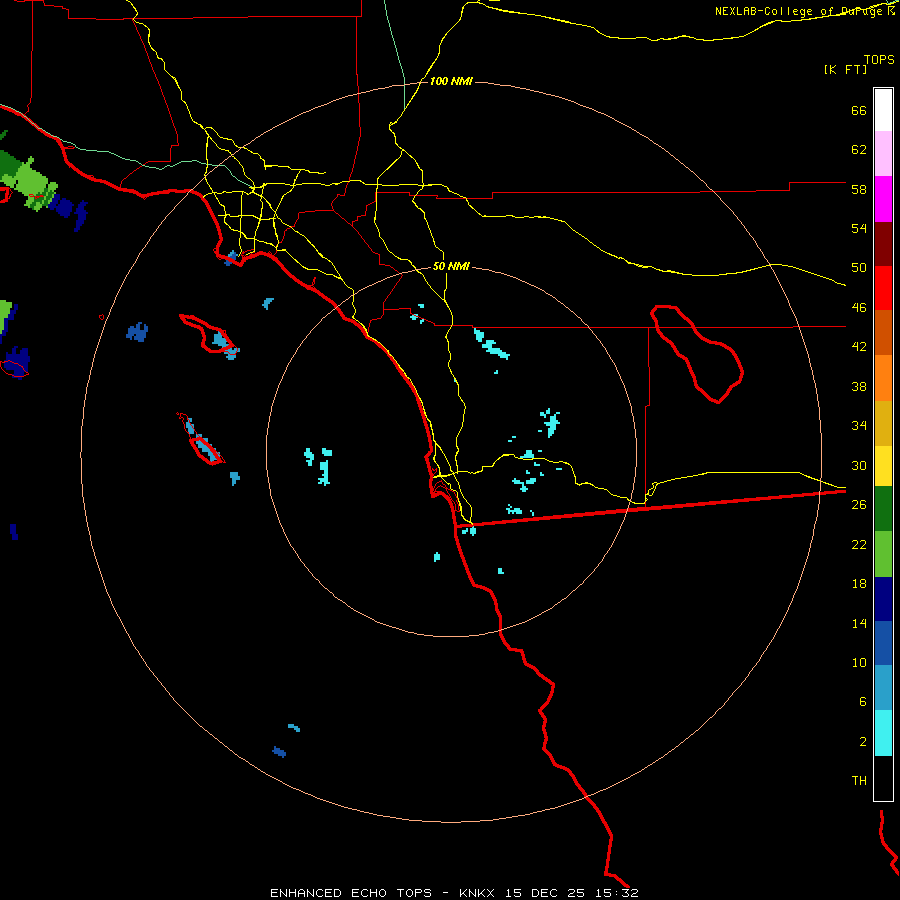Select the '10' legend value
The height and width of the screenshot is (900, 900).
859,662
